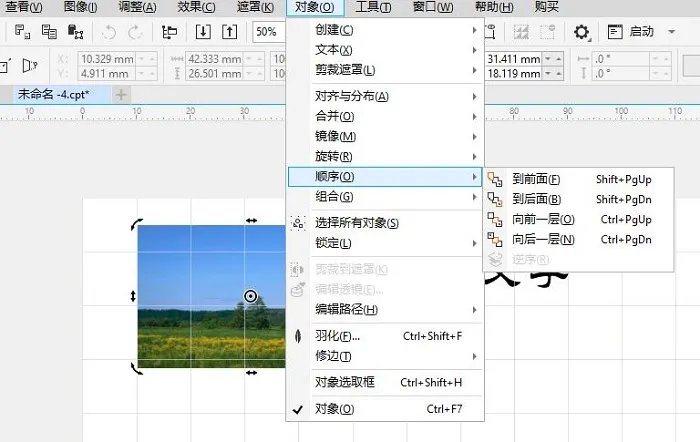This screenshot has height=442, width=700.
Task: Open the zoom level 50% combo box
Action: click(269, 32)
